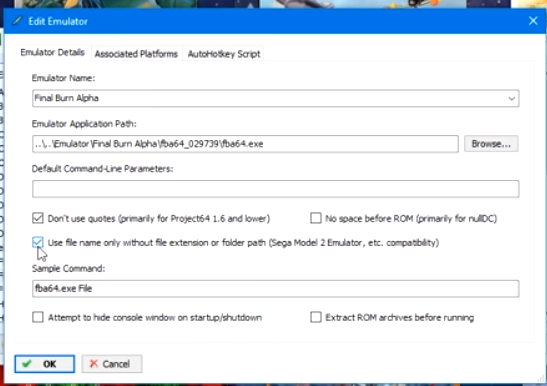Click the Sample Command text box
This screenshot has height=386, width=547.
[276, 289]
